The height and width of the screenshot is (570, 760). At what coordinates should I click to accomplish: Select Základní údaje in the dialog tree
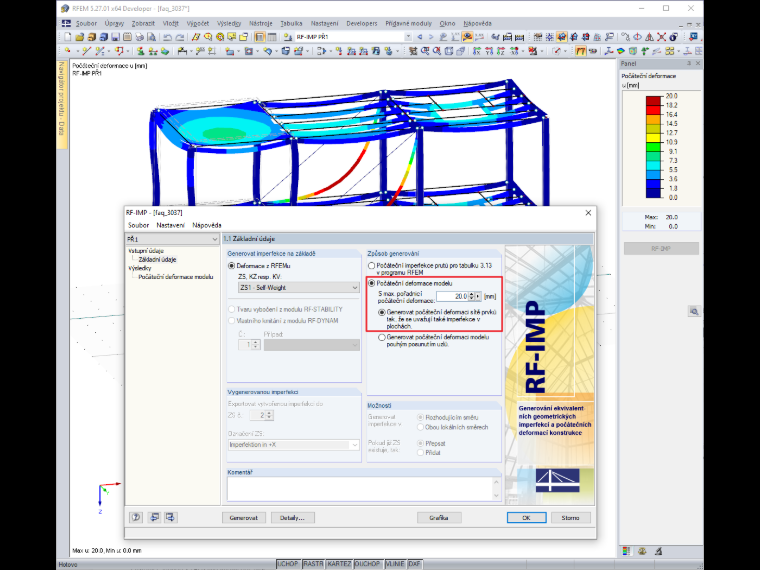[x=158, y=259]
